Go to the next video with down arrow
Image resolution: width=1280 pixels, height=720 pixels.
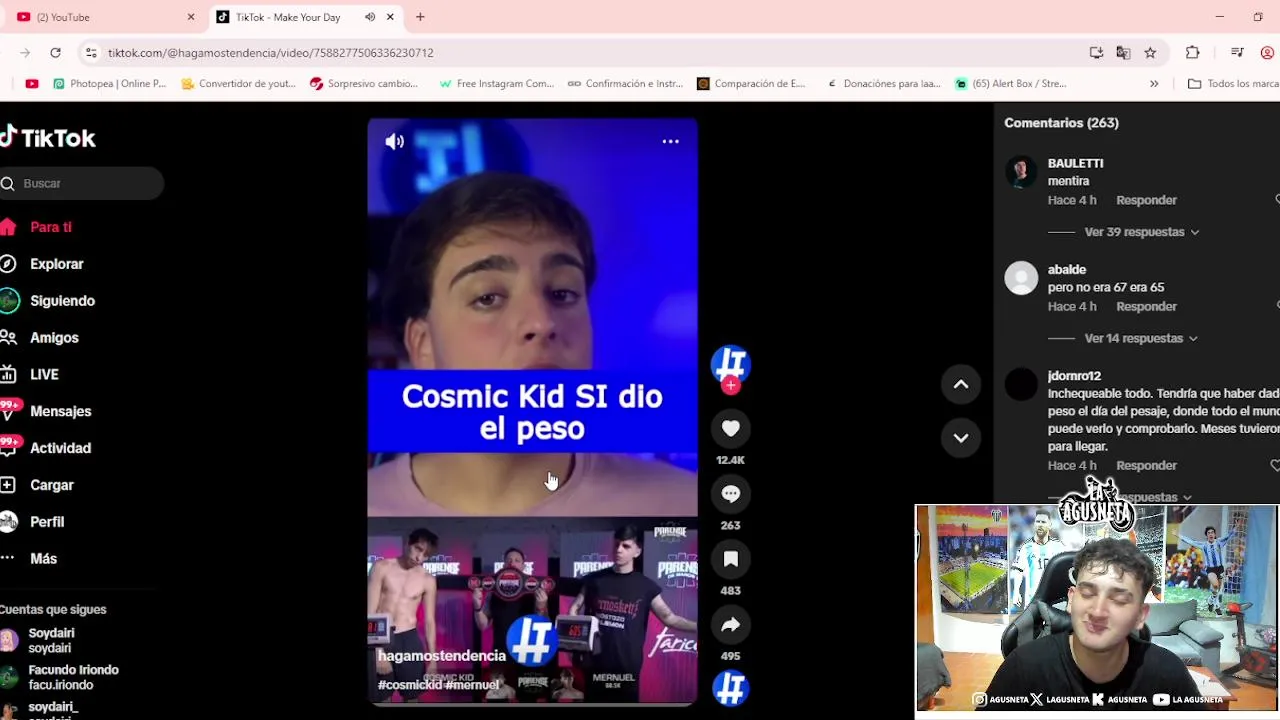[x=961, y=438]
